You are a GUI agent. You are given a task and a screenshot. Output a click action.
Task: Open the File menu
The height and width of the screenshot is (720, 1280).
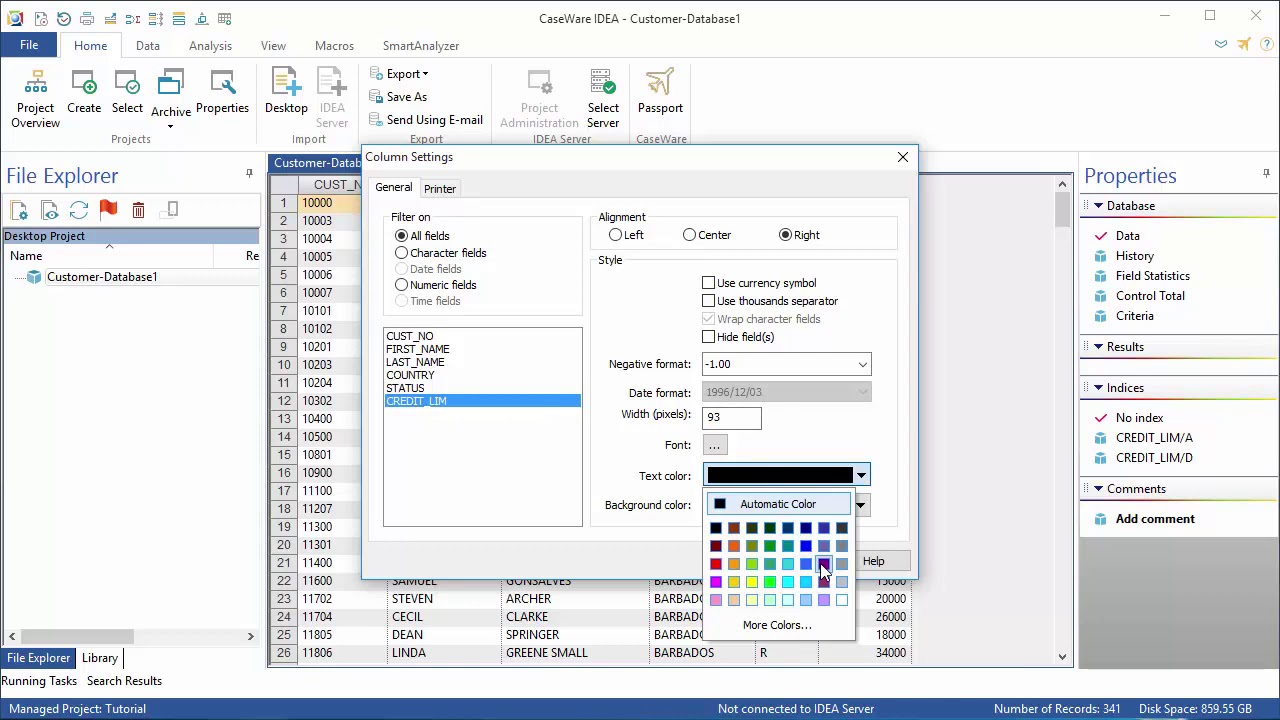tap(29, 45)
